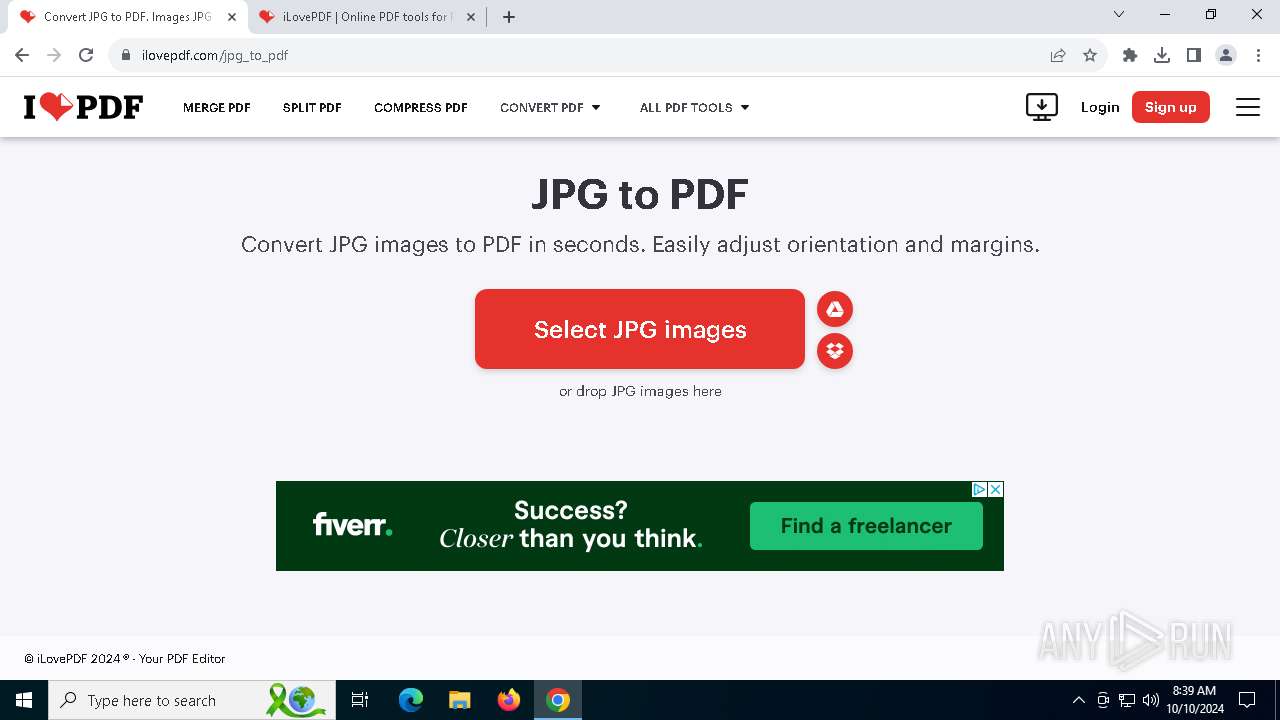Screen dimensions: 1280x720
Task: Open MERGE PDF menu item
Action: pos(217,107)
